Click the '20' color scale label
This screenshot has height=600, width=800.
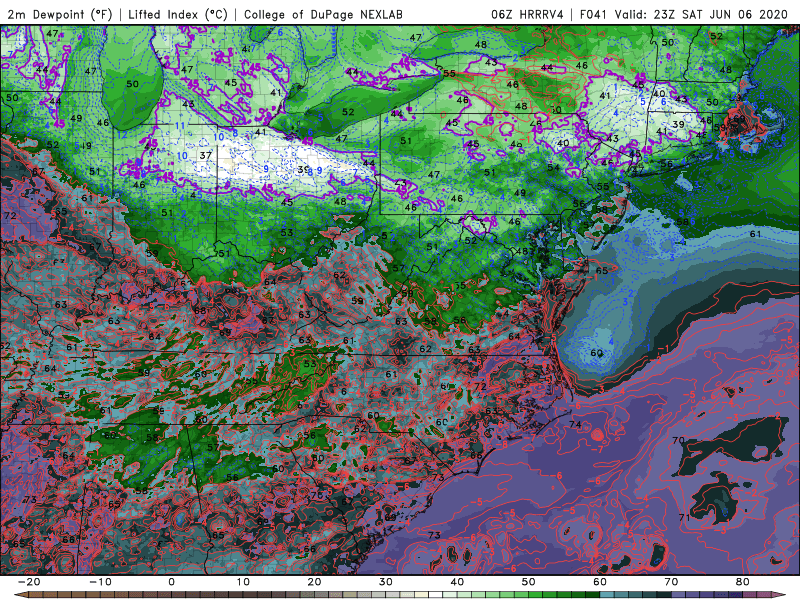tap(314, 582)
